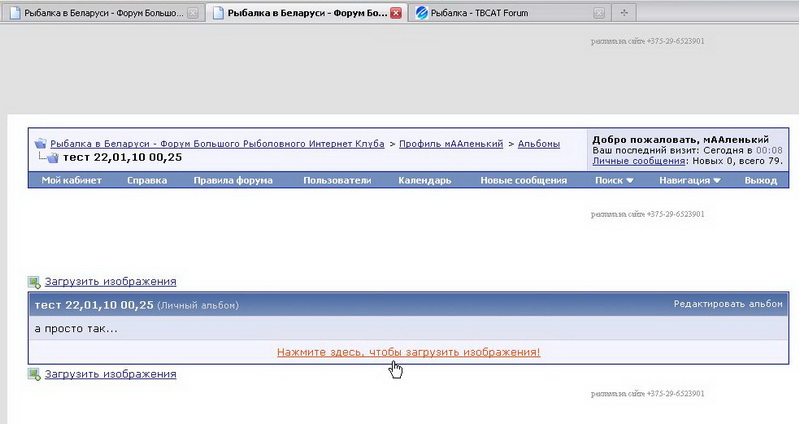
Task: Click upload icon below the album box
Action: tap(35, 374)
